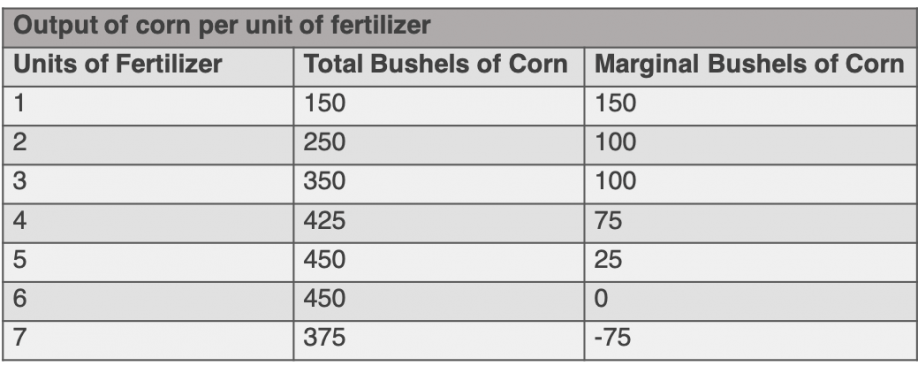Click the total bushels cell showing 350
Viewport: 918px width, 366px height.
pos(439,184)
